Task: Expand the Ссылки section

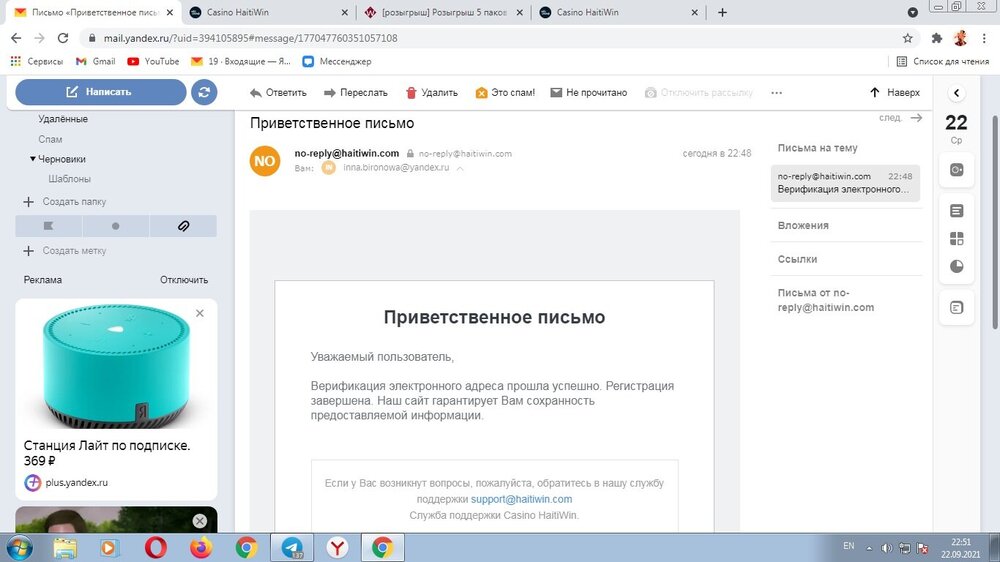Action: [x=797, y=259]
